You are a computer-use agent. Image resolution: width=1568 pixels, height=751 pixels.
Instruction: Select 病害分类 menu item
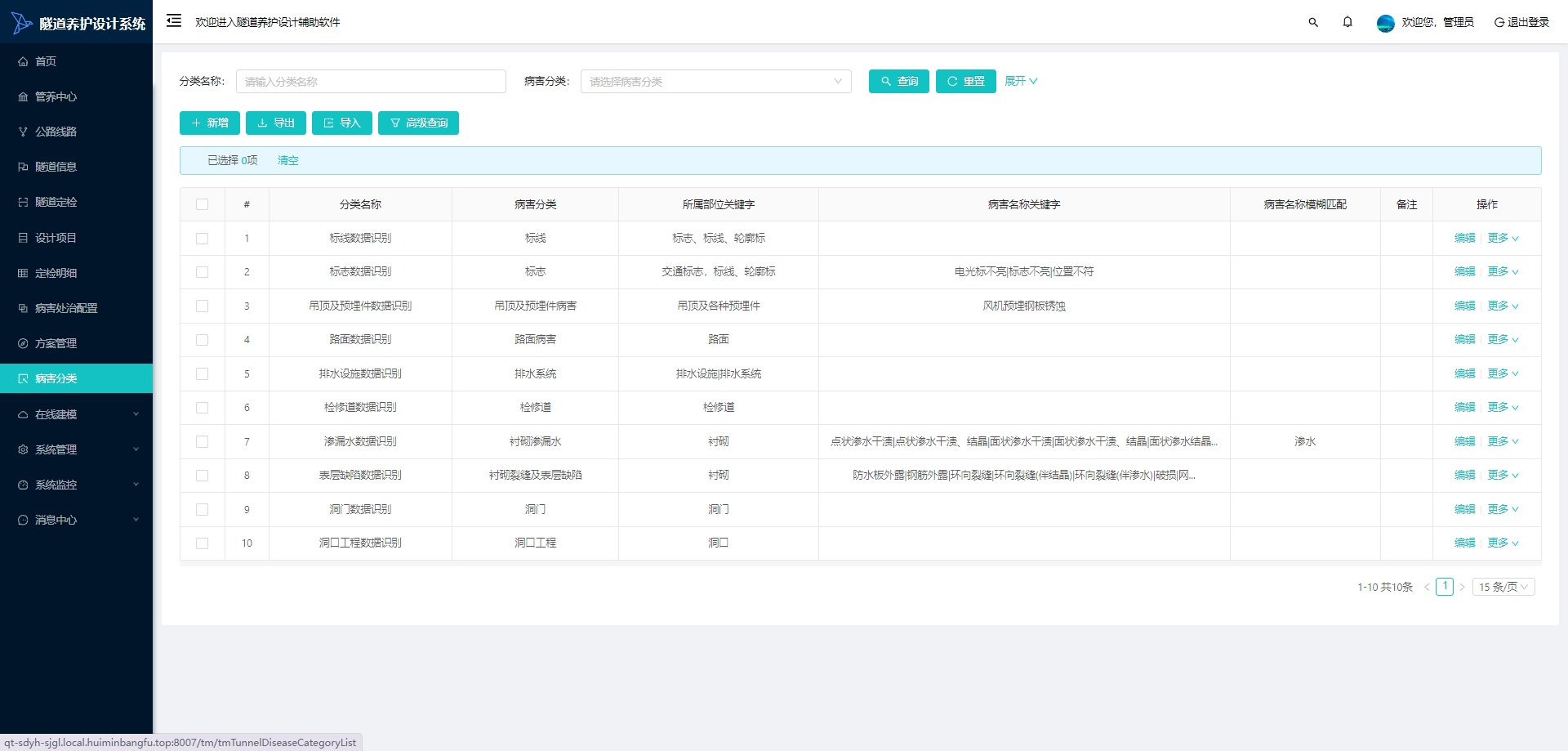(76, 378)
